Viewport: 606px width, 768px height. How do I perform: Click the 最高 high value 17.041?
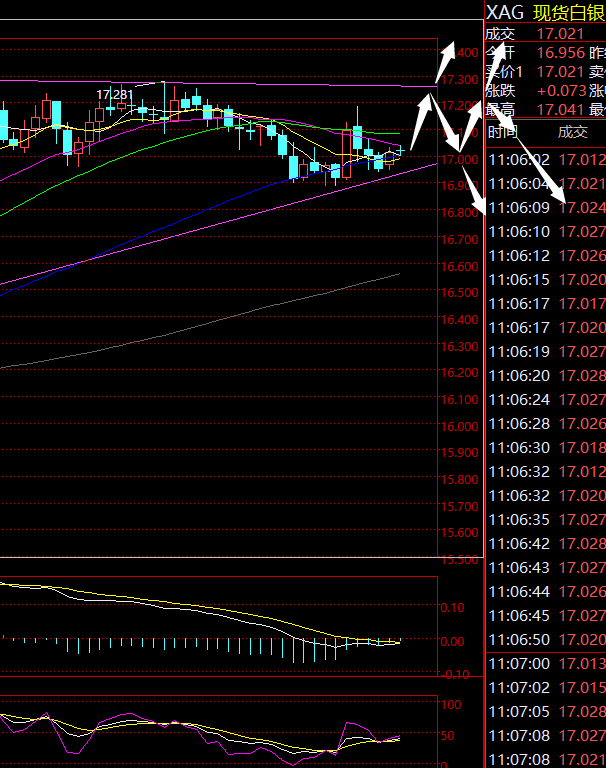pyautogui.click(x=560, y=110)
